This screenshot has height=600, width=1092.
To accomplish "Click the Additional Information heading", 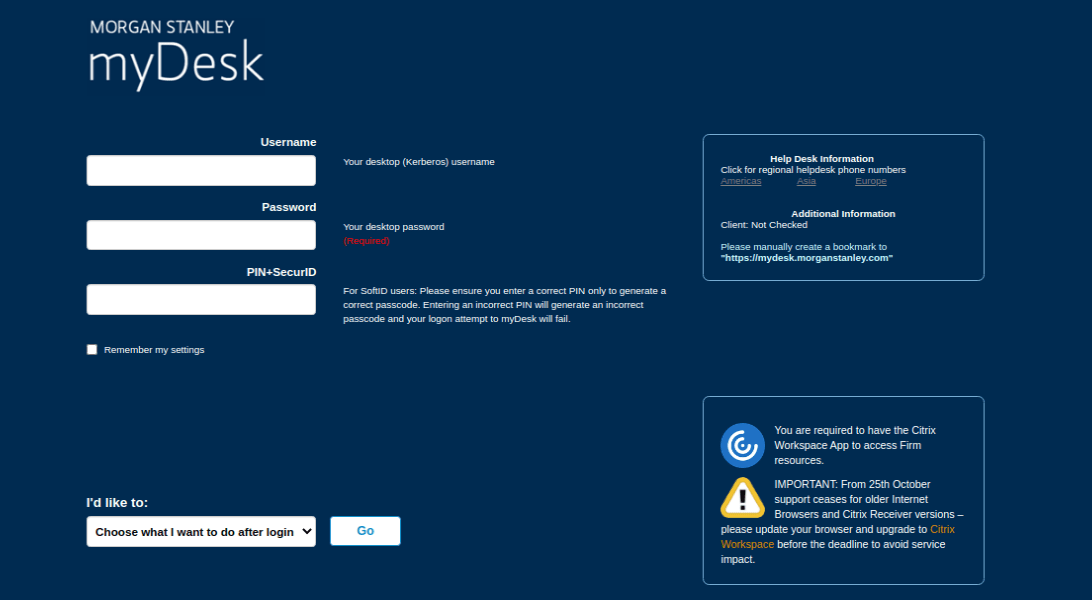I will (x=843, y=214).
